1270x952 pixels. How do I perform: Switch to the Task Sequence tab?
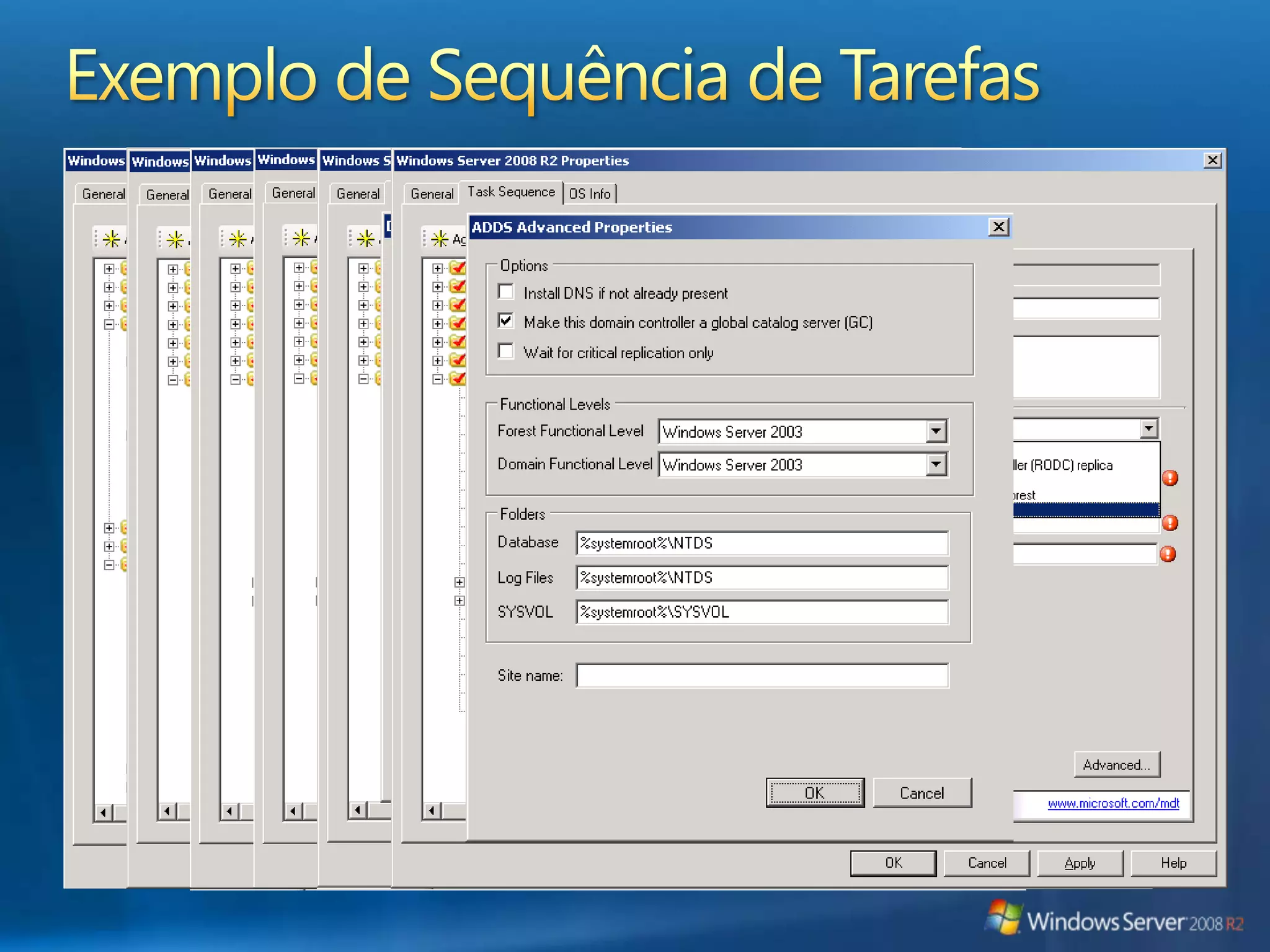tap(511, 192)
